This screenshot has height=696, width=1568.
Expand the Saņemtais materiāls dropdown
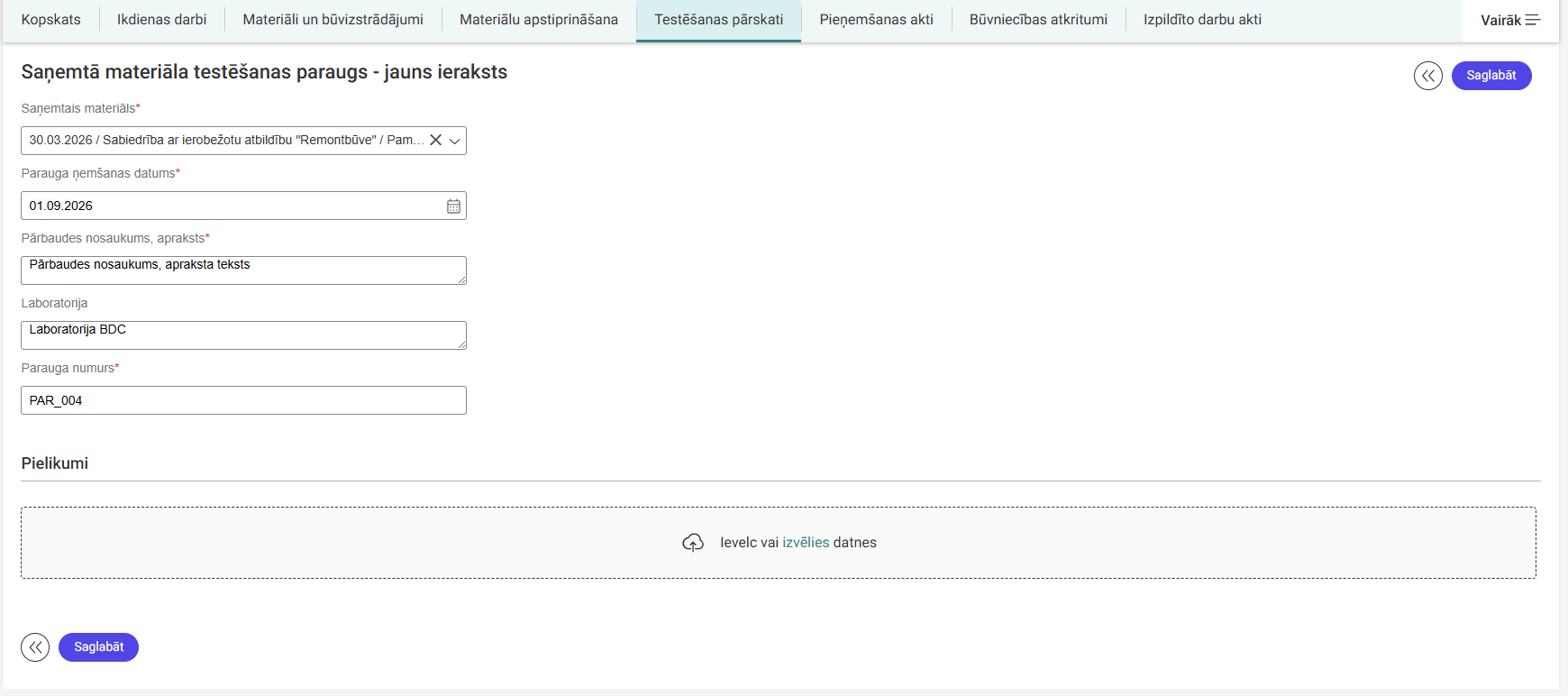[455, 141]
